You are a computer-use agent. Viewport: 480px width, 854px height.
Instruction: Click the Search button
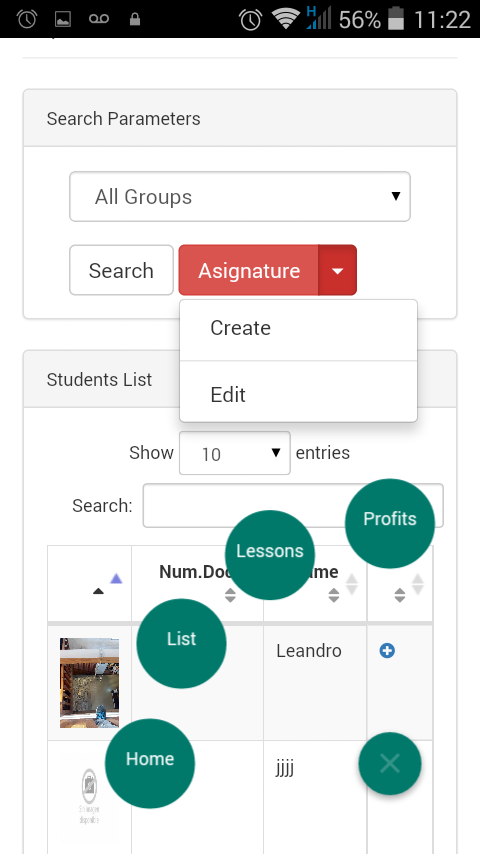click(121, 270)
